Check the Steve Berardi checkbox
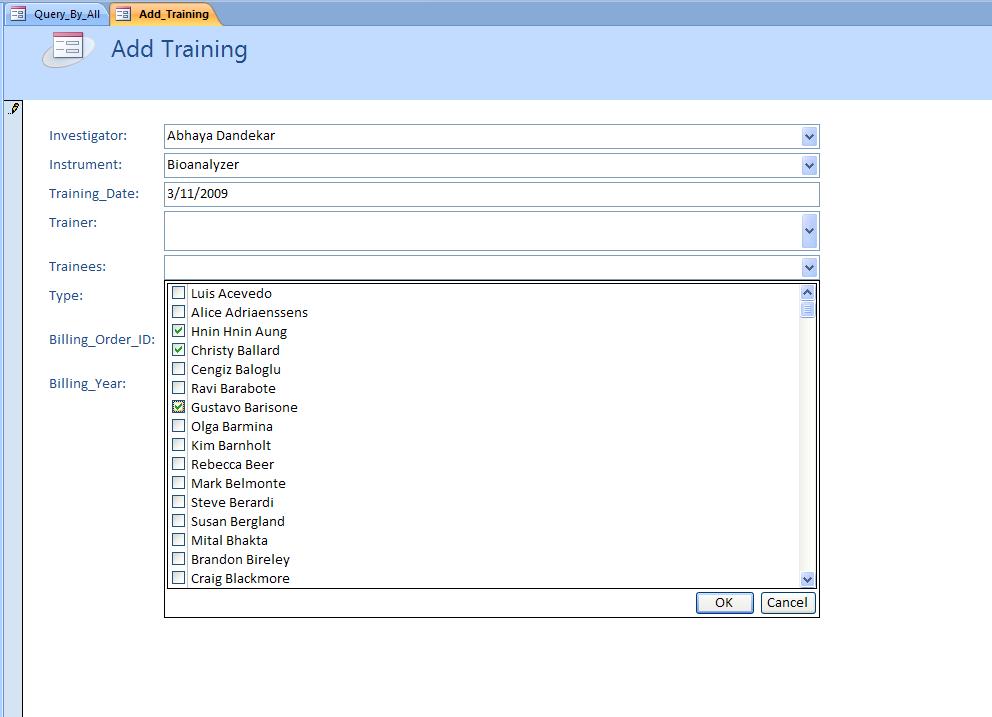The height and width of the screenshot is (717, 992). 179,501
